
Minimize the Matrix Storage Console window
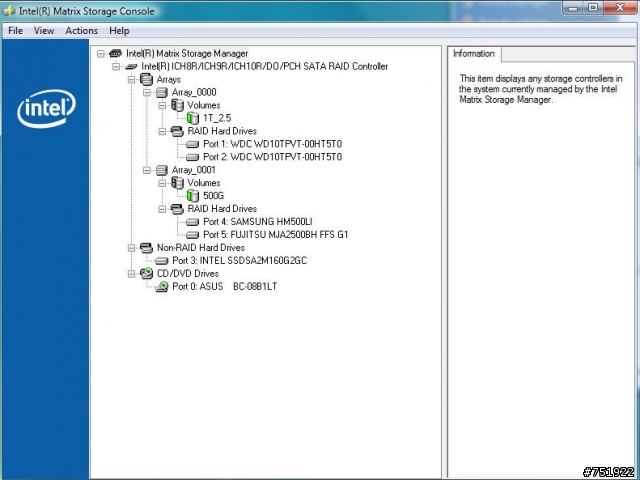pos(573,8)
